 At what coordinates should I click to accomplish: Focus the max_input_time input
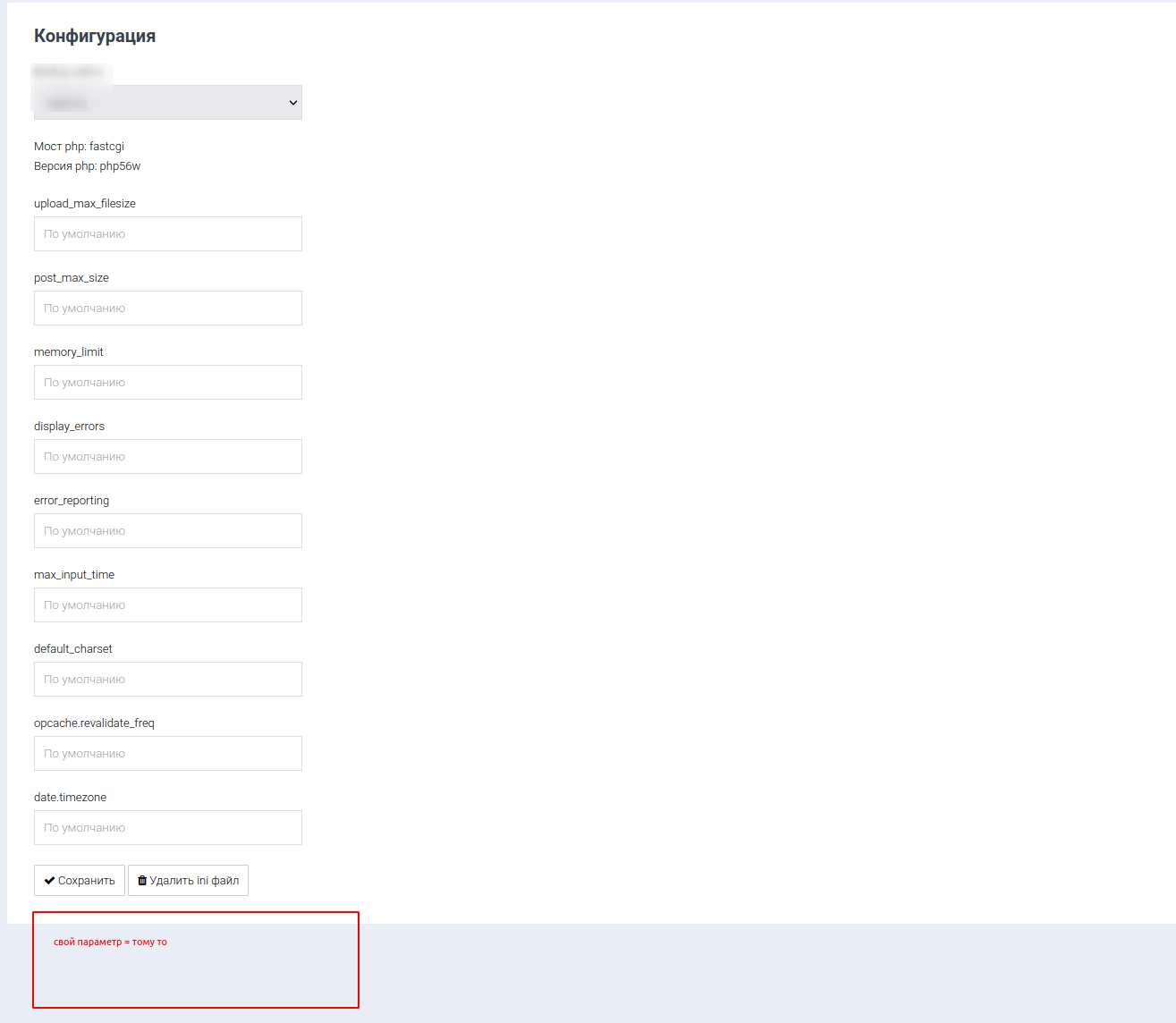pos(167,605)
